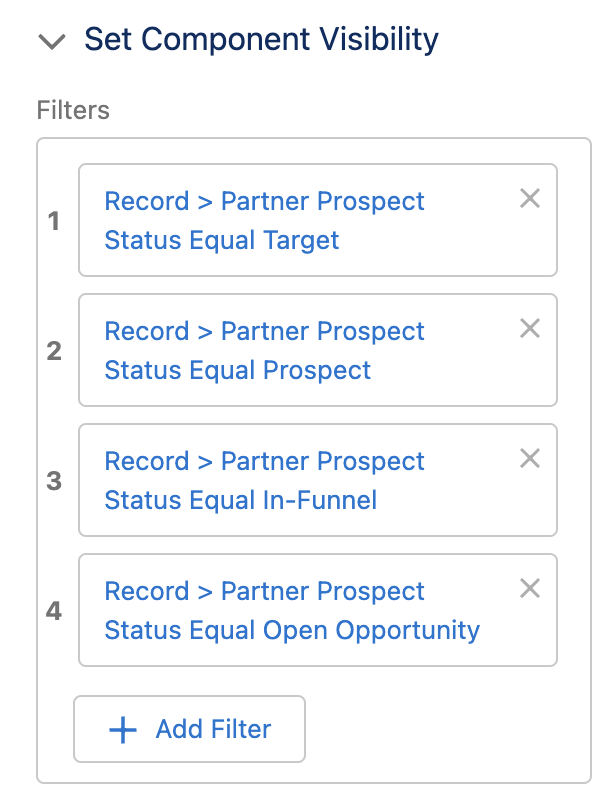610x800 pixels.
Task: Click Open Opportunity text in the fourth filter
Action: (371, 631)
